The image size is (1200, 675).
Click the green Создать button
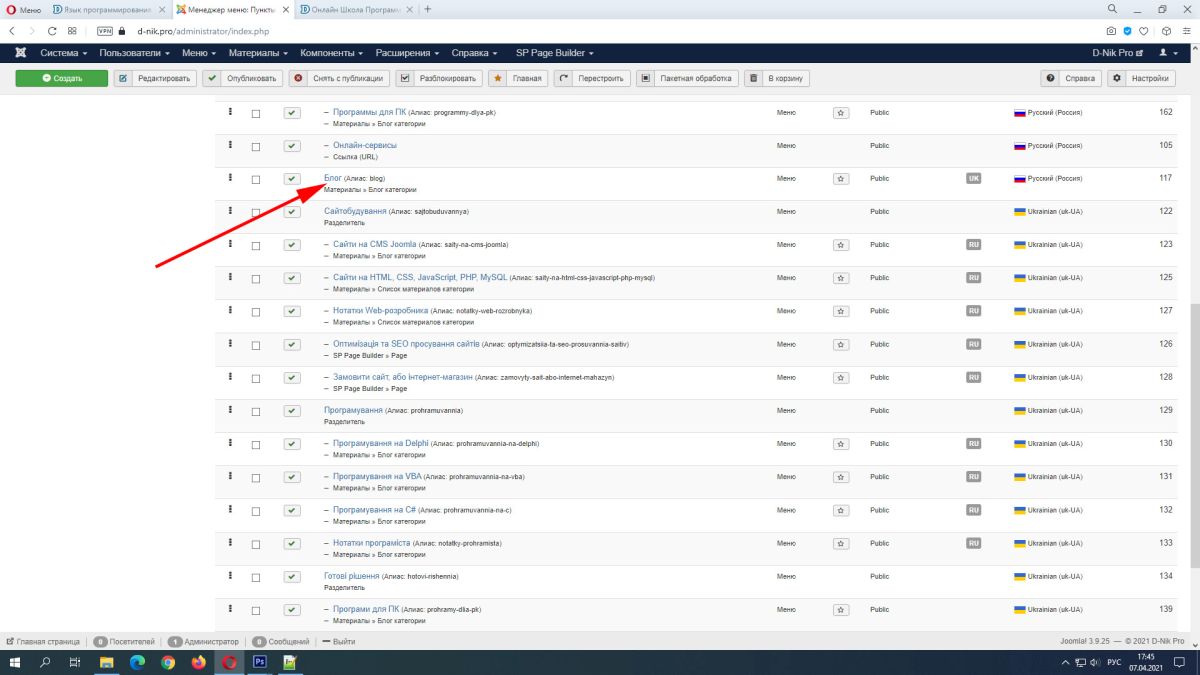pos(61,78)
